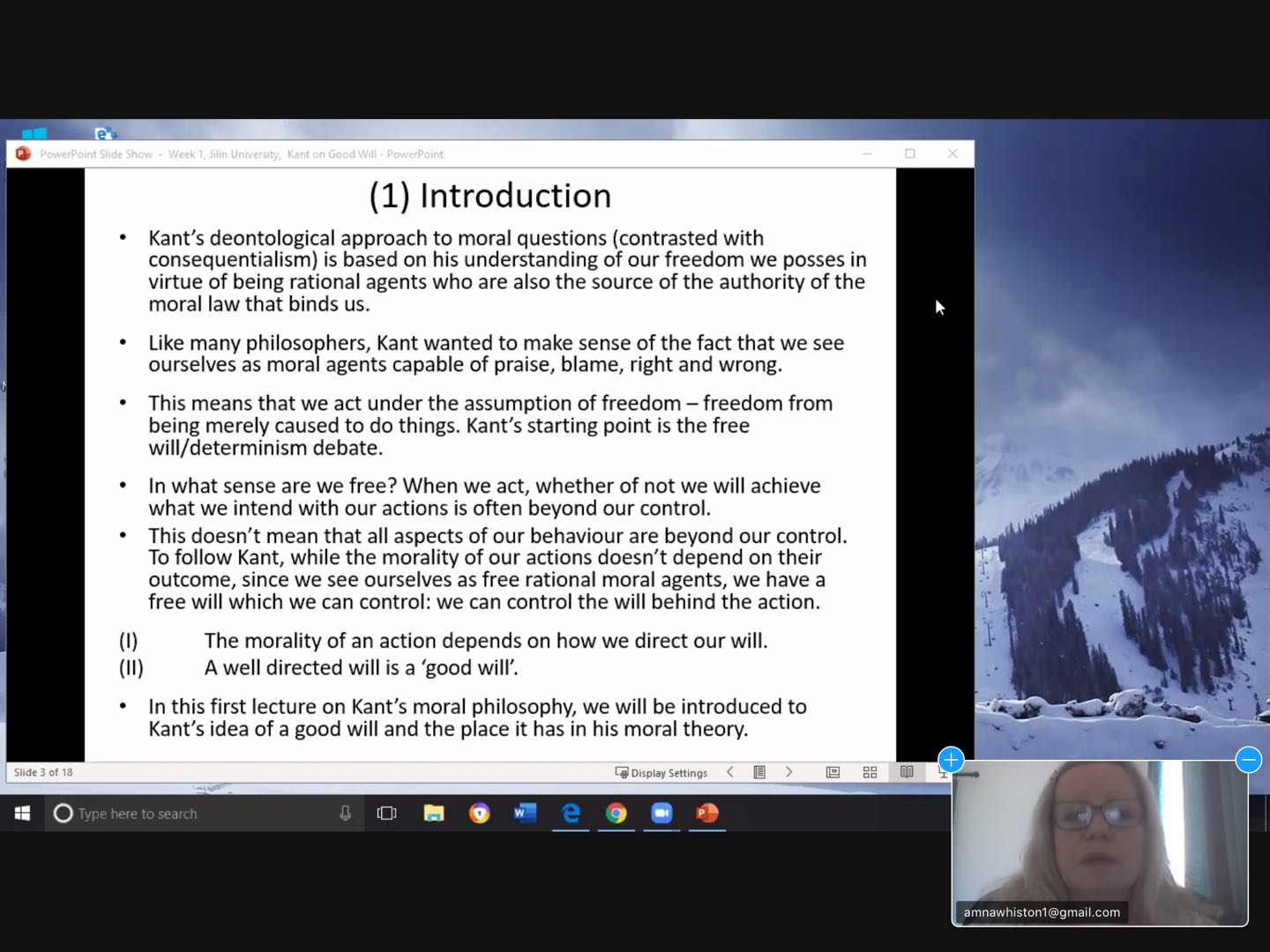Switch to Normal view icon
Image resolution: width=1270 pixels, height=952 pixels.
pyautogui.click(x=833, y=772)
